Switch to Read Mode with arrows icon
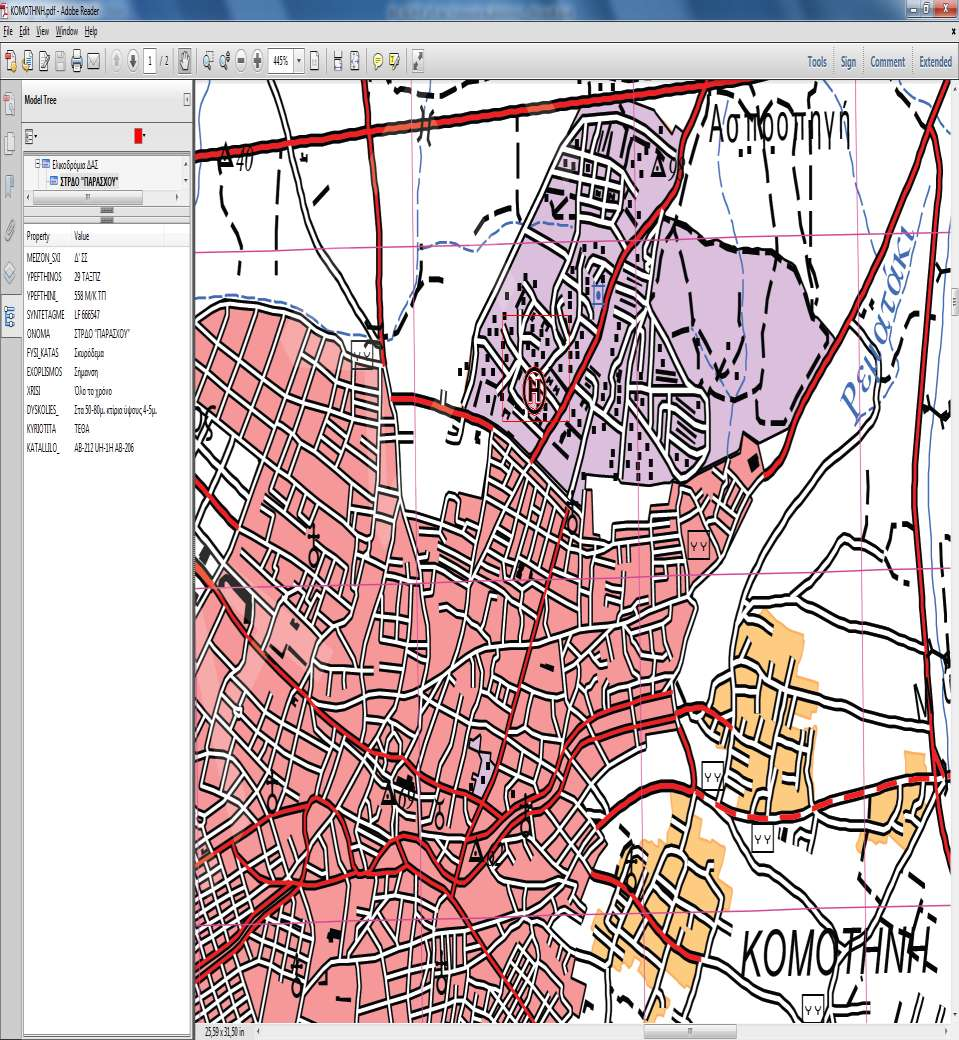The height and width of the screenshot is (1040, 959). tap(417, 62)
